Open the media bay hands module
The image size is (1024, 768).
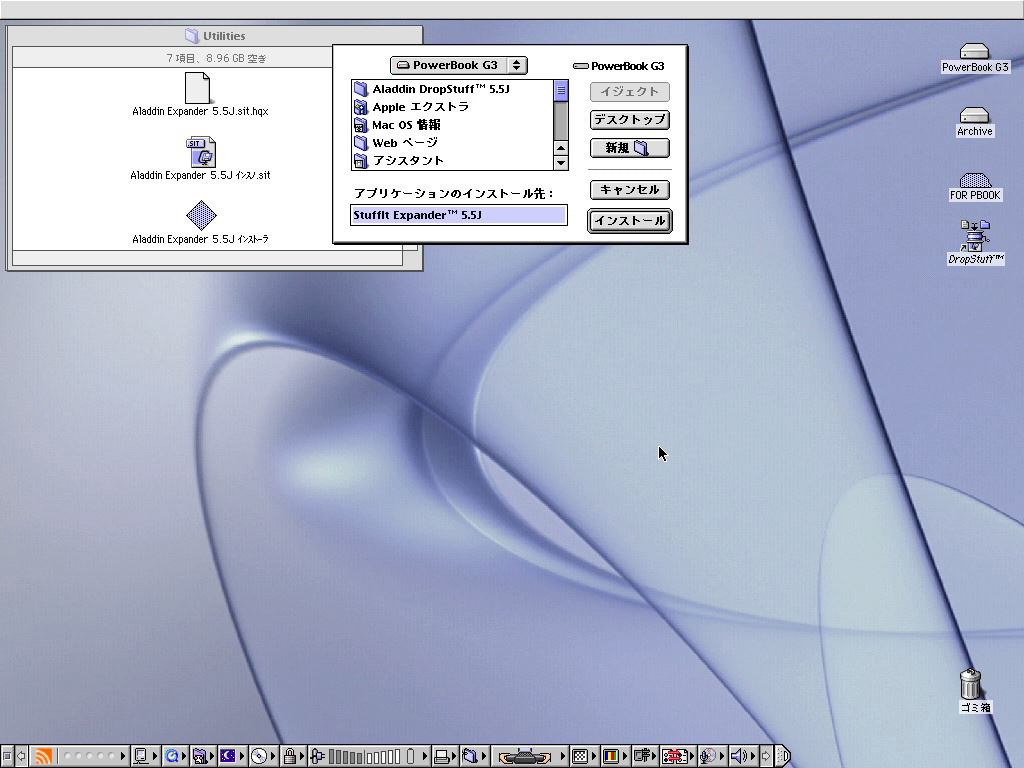(x=525, y=756)
